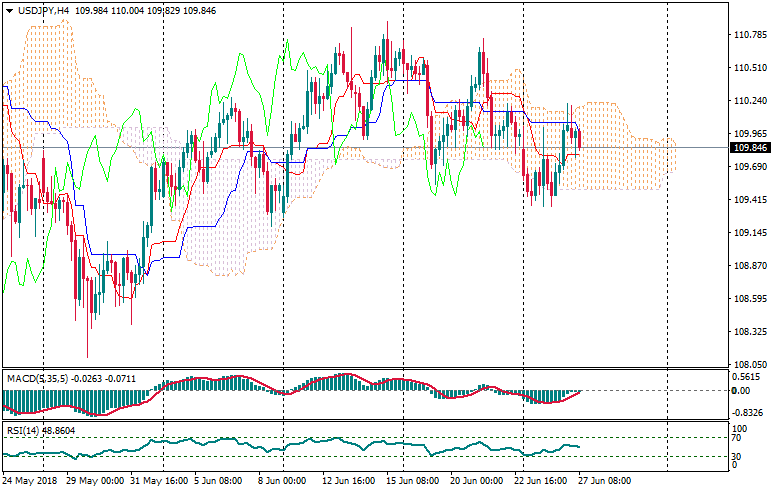Click the 20 Jun 00:00 time label

click(477, 481)
